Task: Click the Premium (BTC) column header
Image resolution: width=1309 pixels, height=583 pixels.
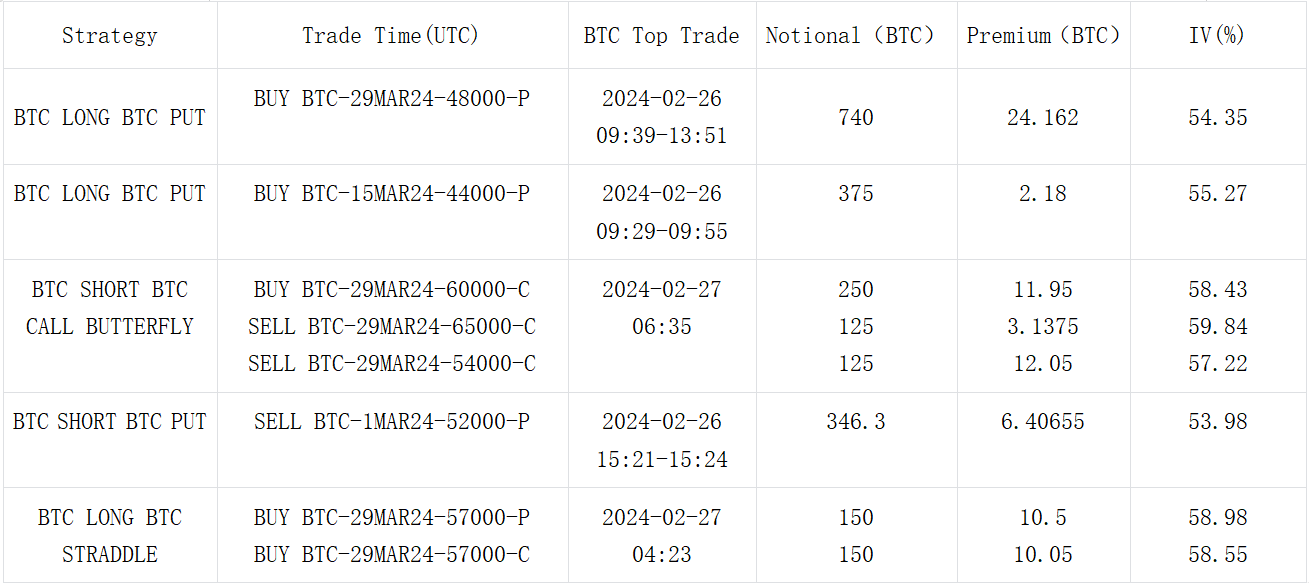Action: point(1043,36)
